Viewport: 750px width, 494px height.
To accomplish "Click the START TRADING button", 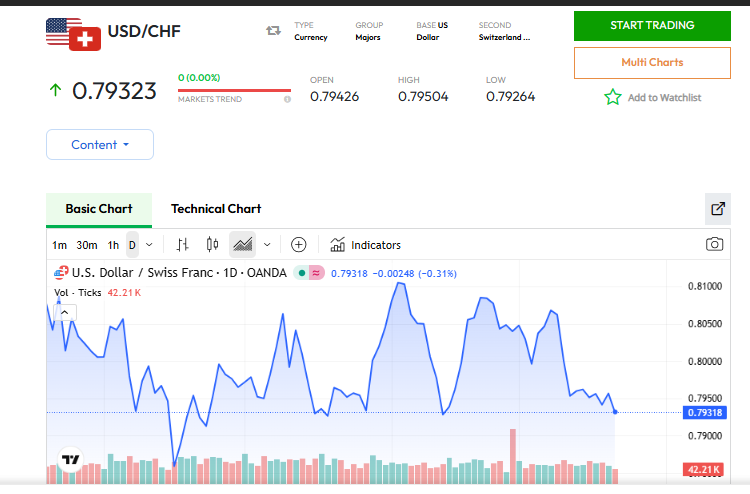I will tap(652, 26).
